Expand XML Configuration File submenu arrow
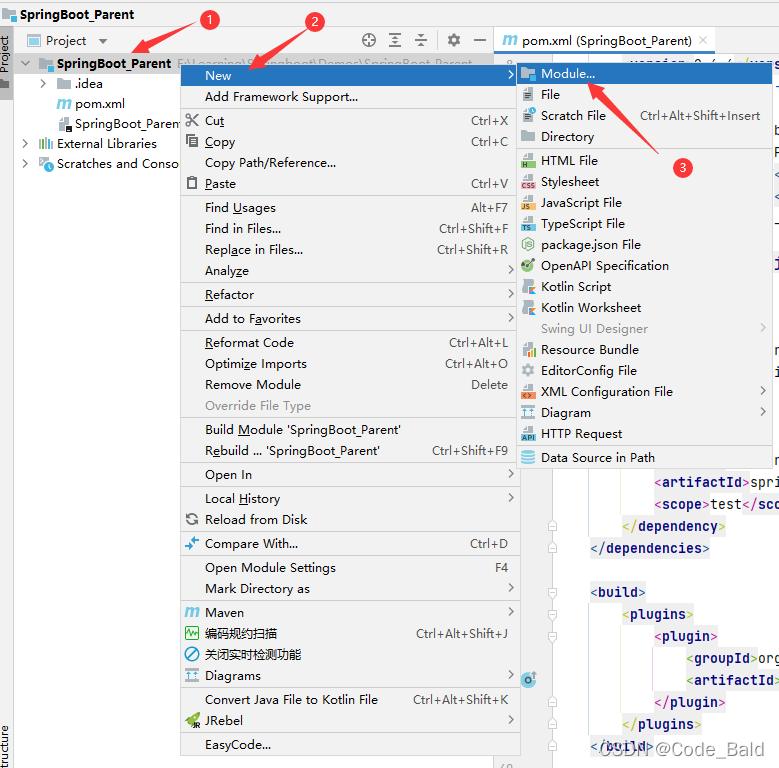Screen dimensions: 779x768 coord(763,391)
